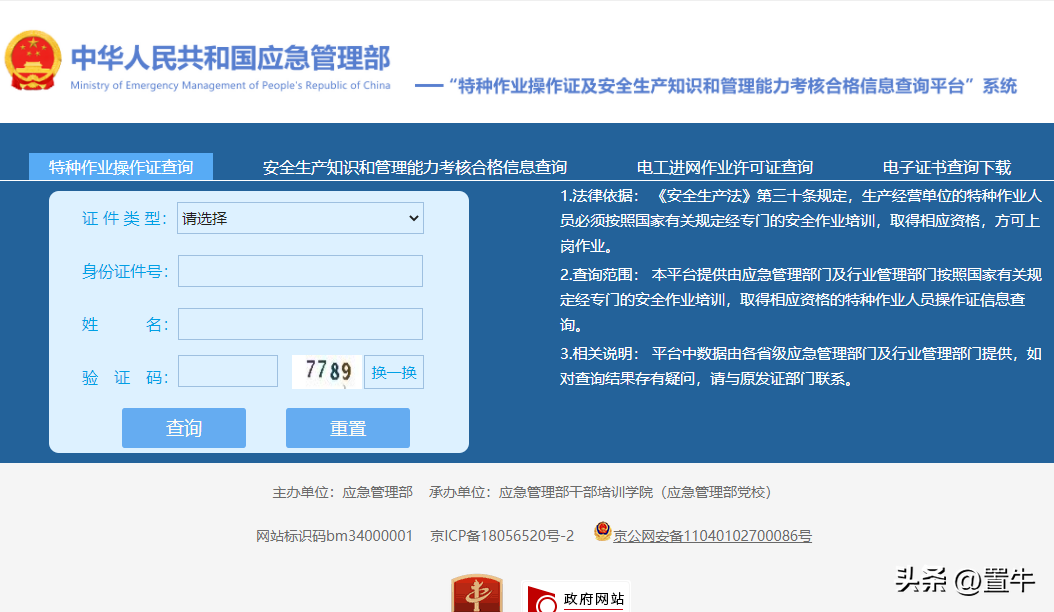Click the 主办单位:应急管理部 text
This screenshot has height=612, width=1054.
click(x=342, y=492)
